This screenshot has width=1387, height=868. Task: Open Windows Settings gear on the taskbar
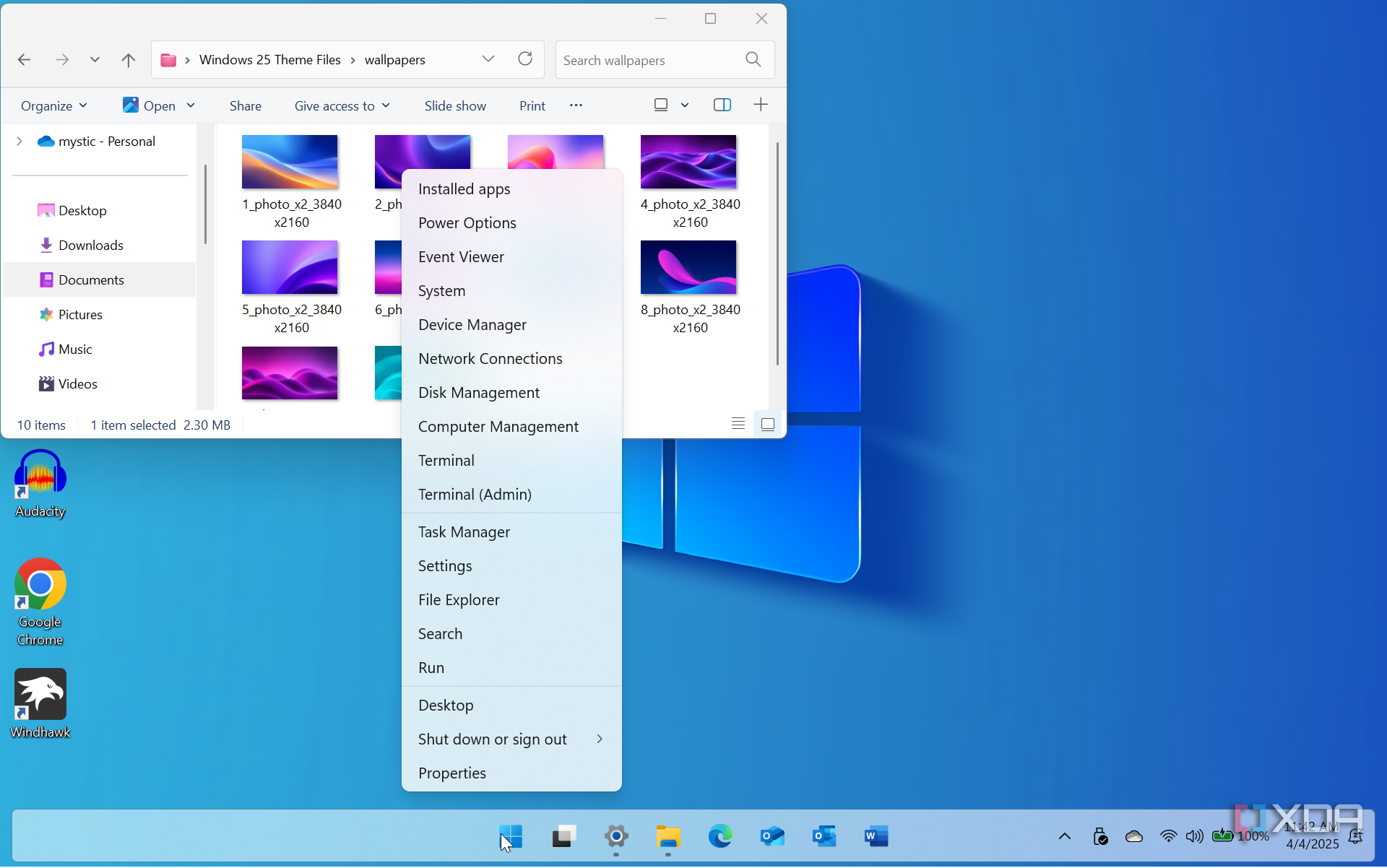(615, 836)
